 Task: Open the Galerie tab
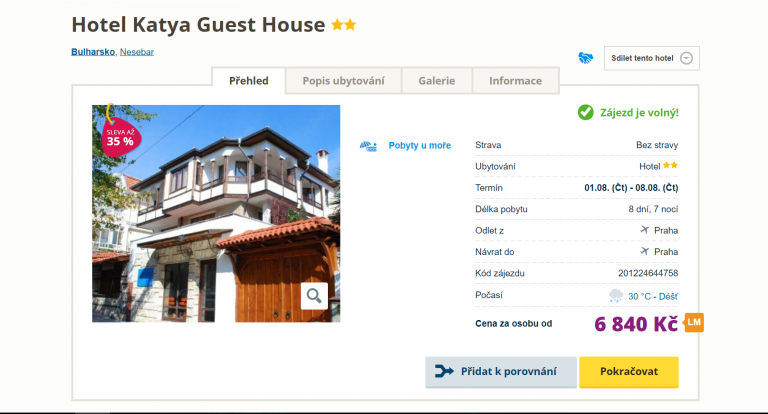click(436, 81)
